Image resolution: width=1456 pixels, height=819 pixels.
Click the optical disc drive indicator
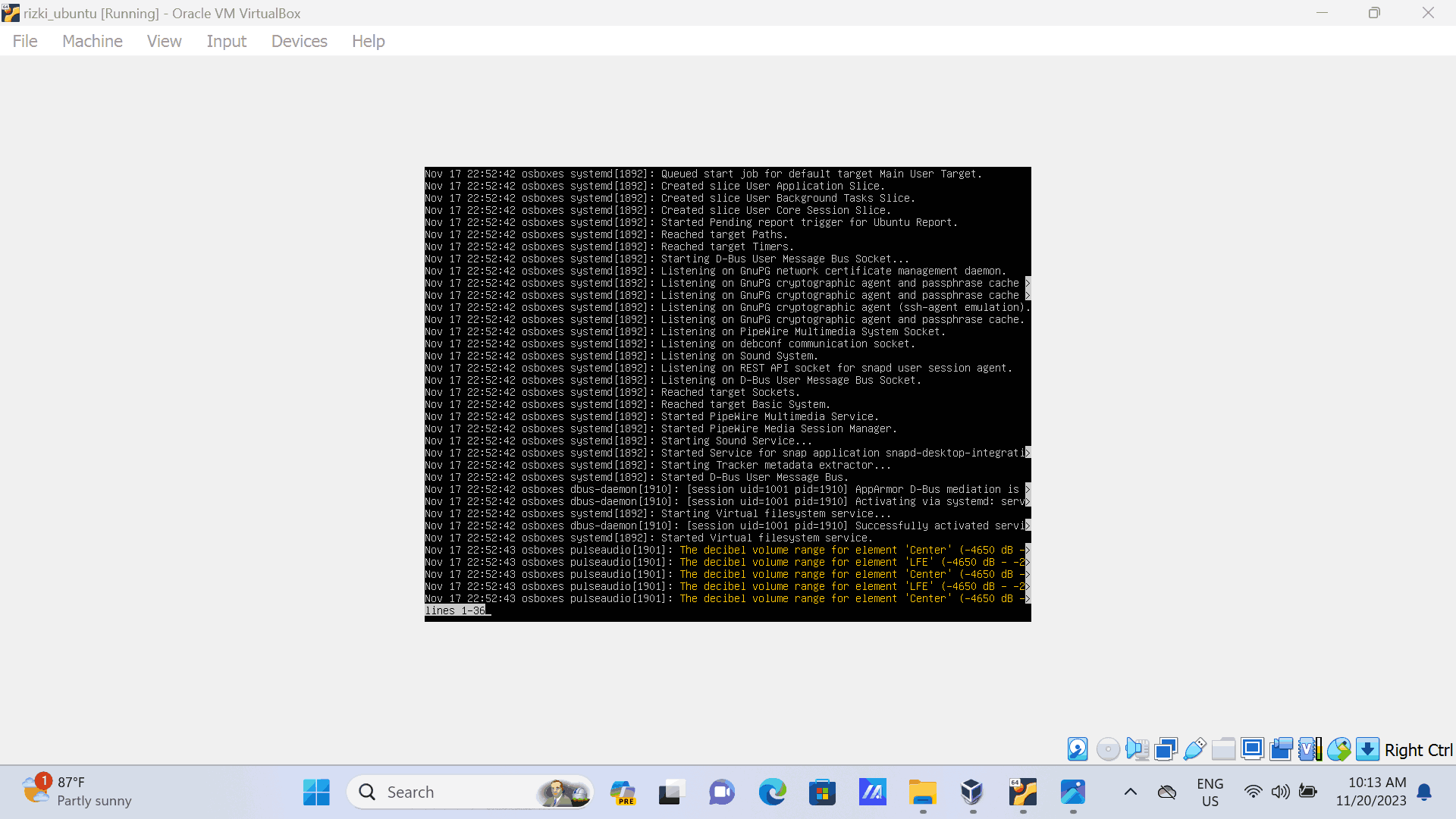point(1107,749)
